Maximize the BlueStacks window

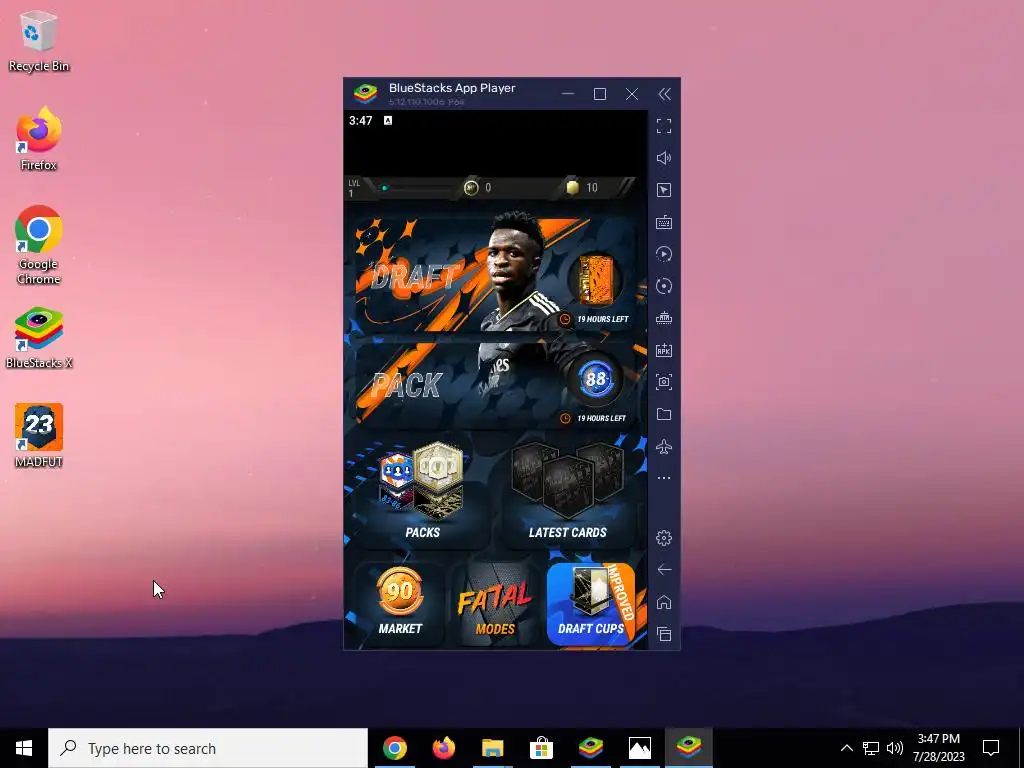[x=600, y=94]
